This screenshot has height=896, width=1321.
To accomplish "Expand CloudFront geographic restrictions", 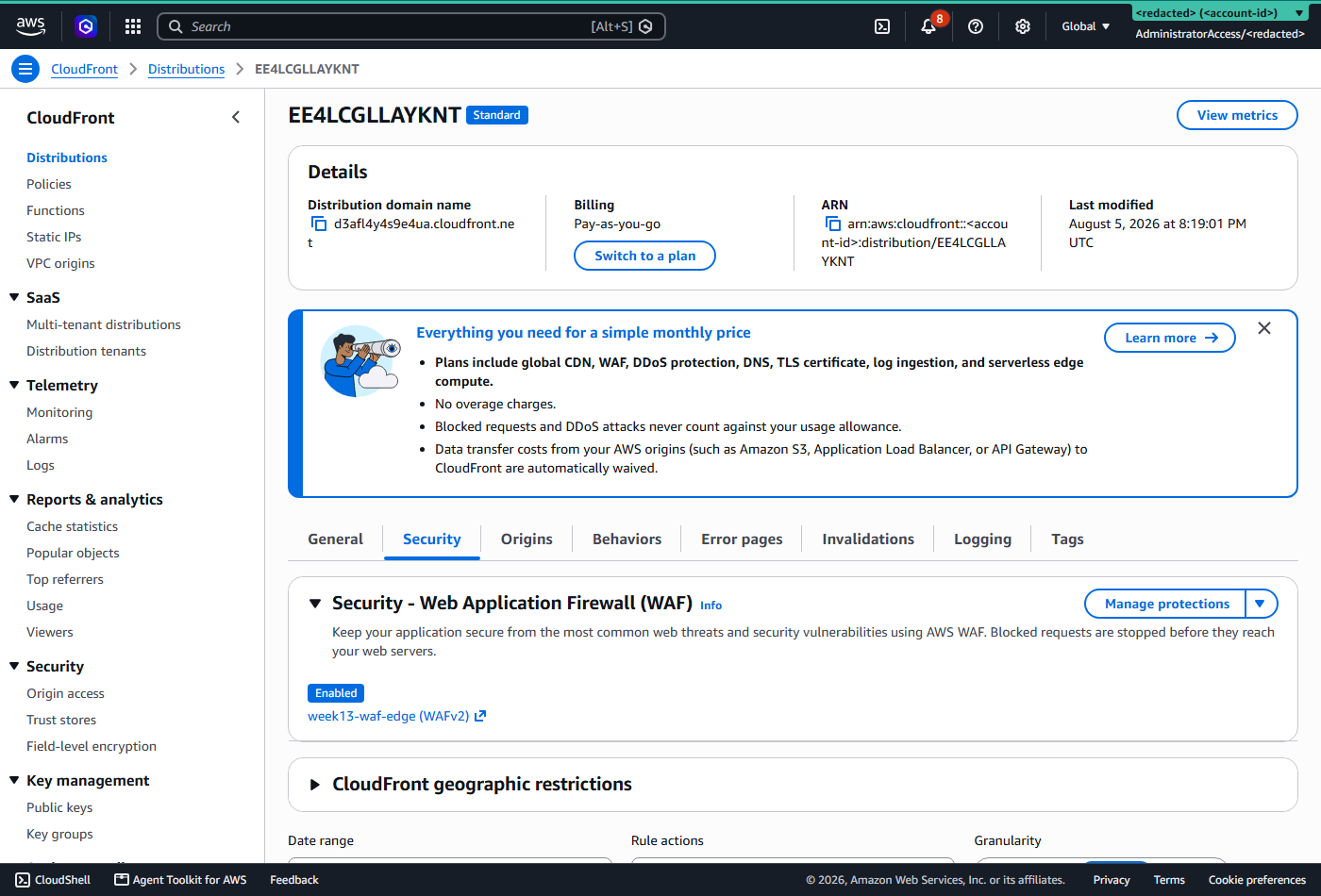I will pos(315,785).
